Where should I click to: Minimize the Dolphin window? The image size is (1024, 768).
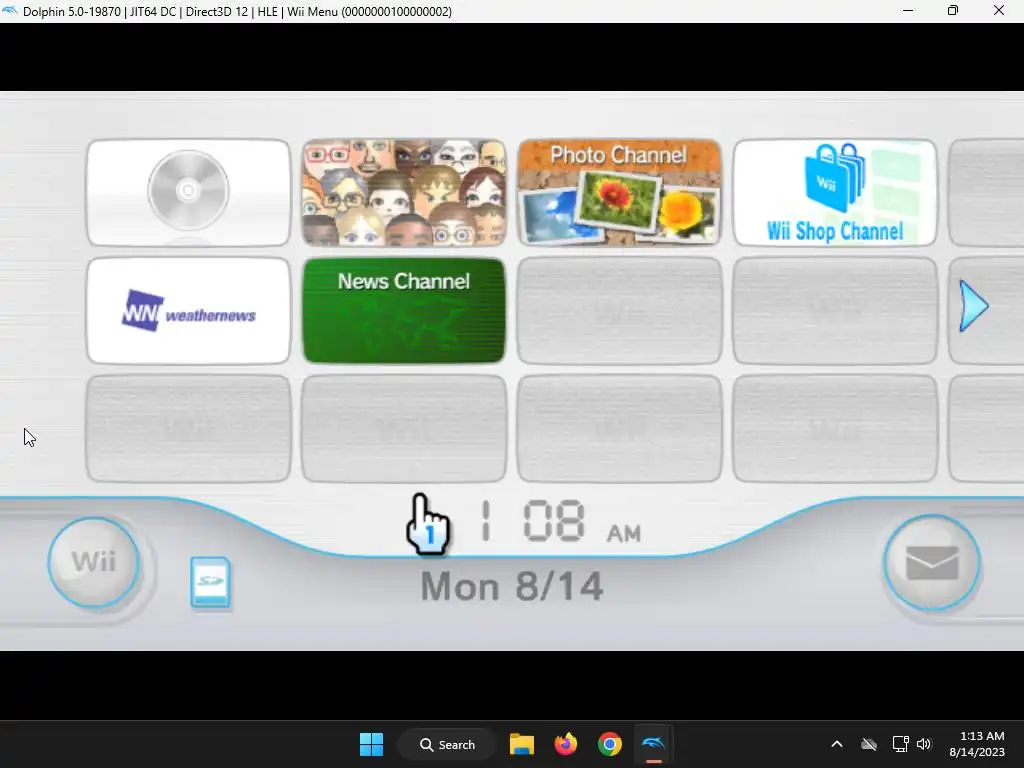tap(908, 11)
